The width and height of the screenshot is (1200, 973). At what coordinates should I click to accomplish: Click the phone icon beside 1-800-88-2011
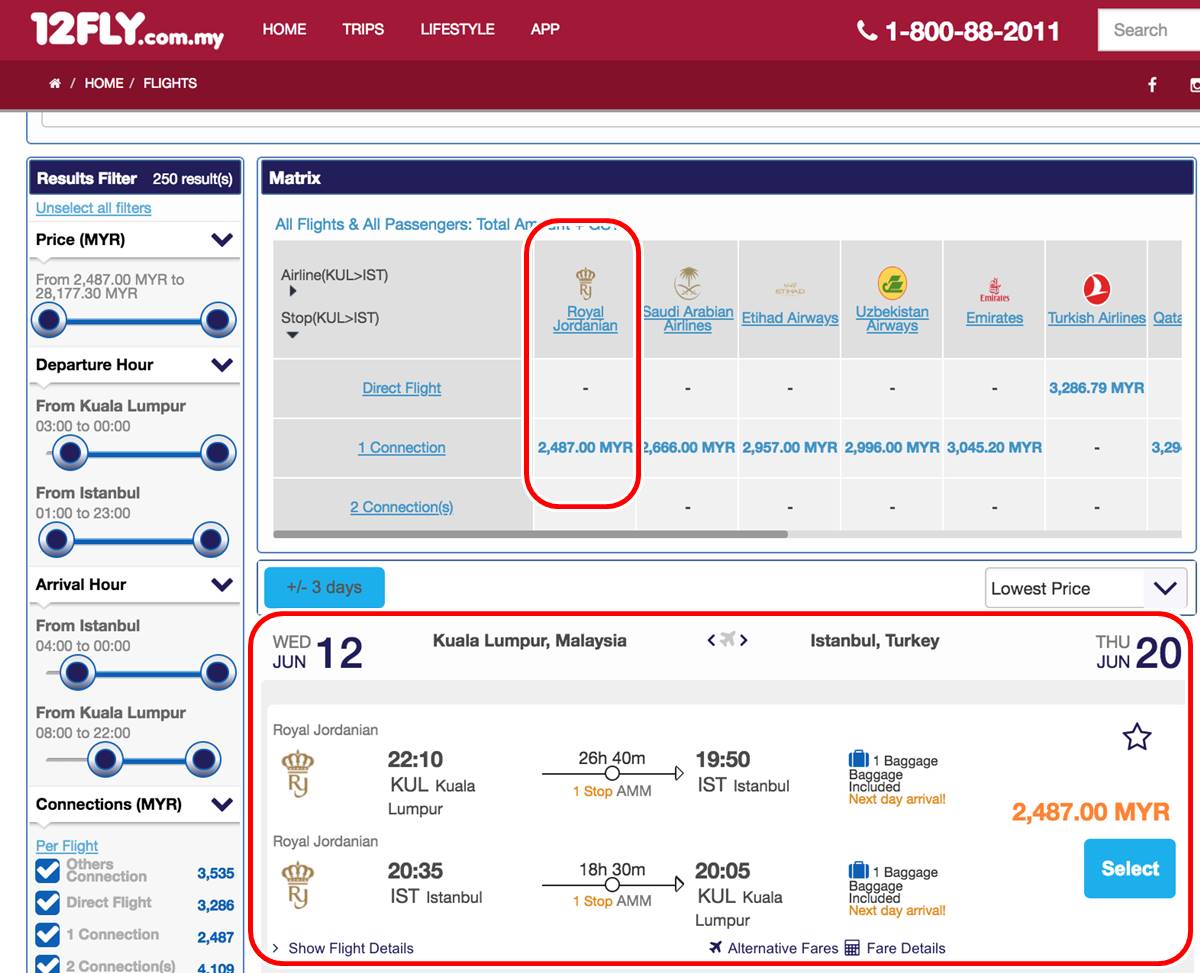tap(867, 31)
